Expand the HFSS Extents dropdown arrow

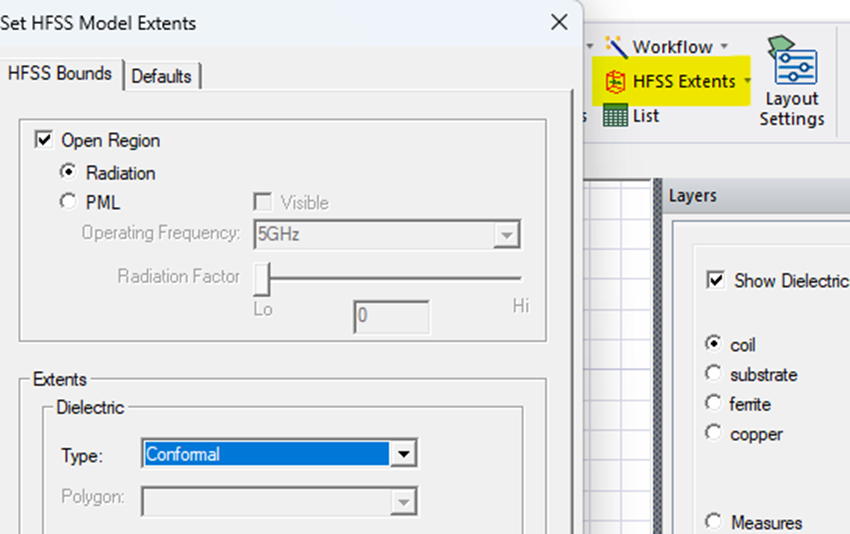pyautogui.click(x=747, y=82)
